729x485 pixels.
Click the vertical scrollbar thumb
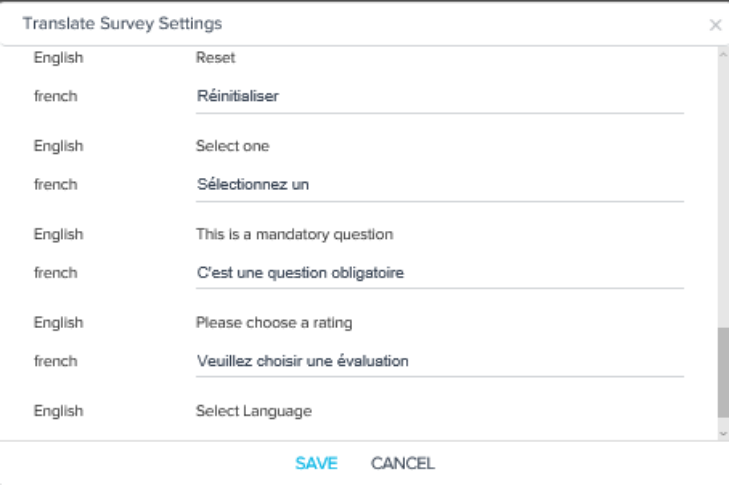tap(723, 372)
